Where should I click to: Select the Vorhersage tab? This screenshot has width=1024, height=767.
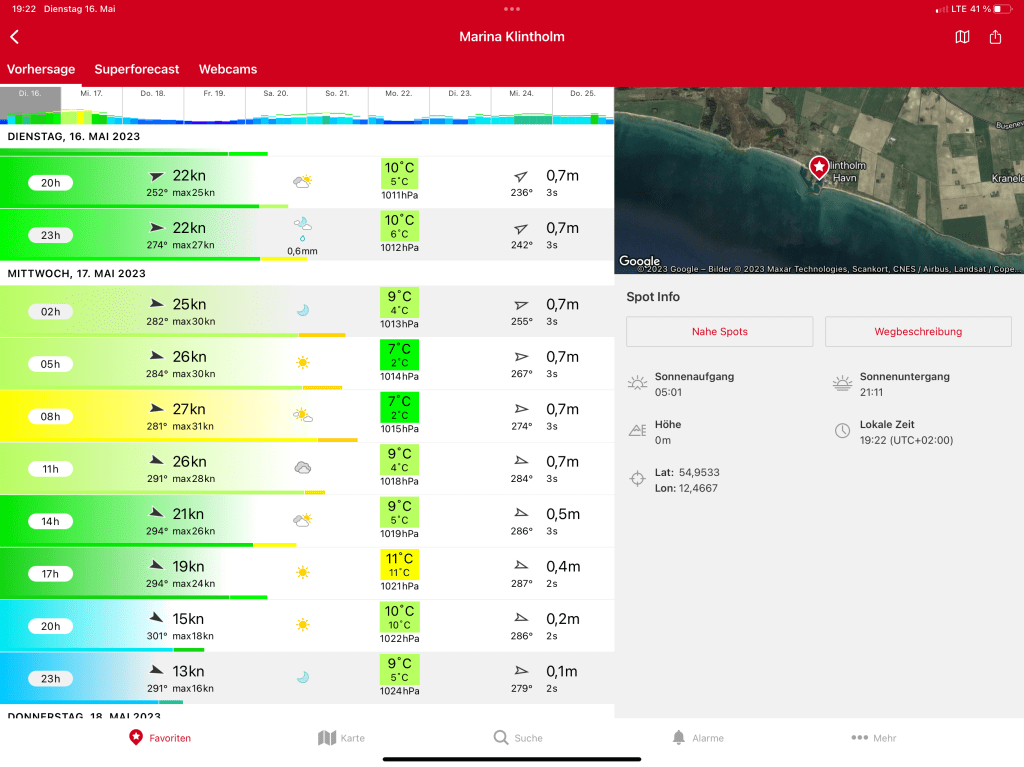[x=41, y=69]
